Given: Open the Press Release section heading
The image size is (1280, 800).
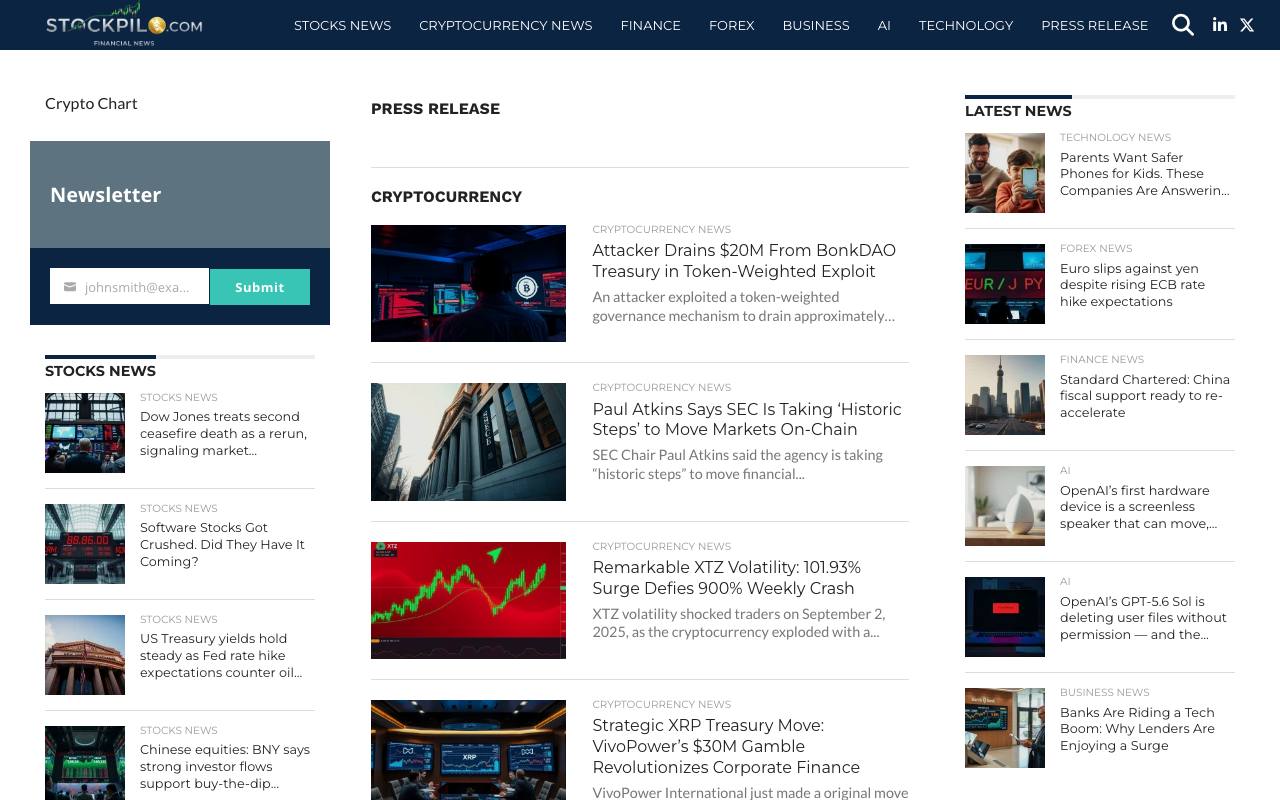Looking at the screenshot, I should [435, 109].
